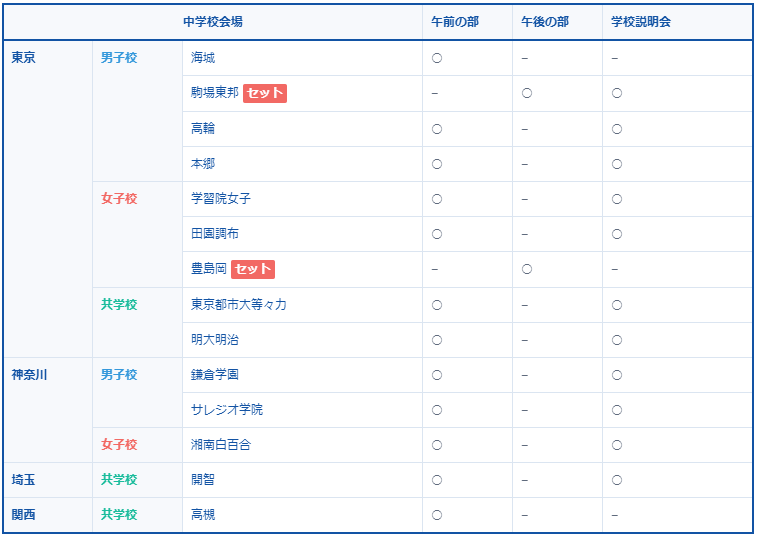The height and width of the screenshot is (535, 757).
Task: Click the 午前の部 column header
Action: [455, 22]
